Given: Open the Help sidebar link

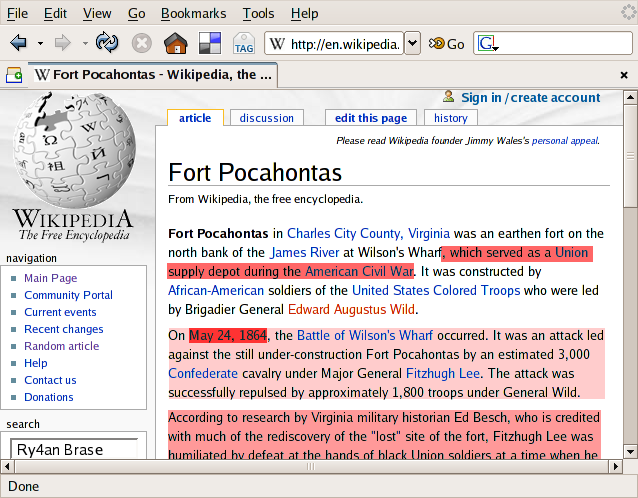Looking at the screenshot, I should tap(36, 363).
